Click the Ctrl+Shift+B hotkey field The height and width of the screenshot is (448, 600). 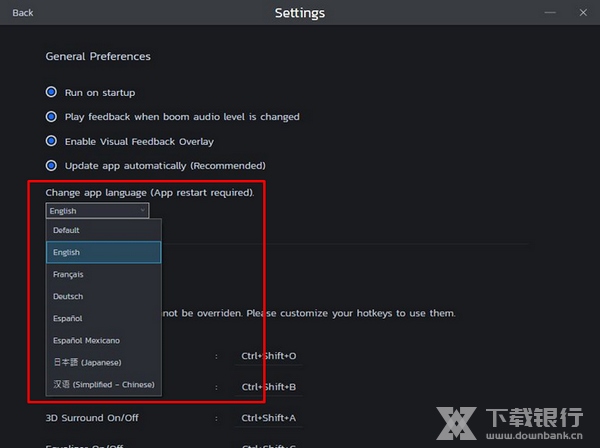(268, 387)
